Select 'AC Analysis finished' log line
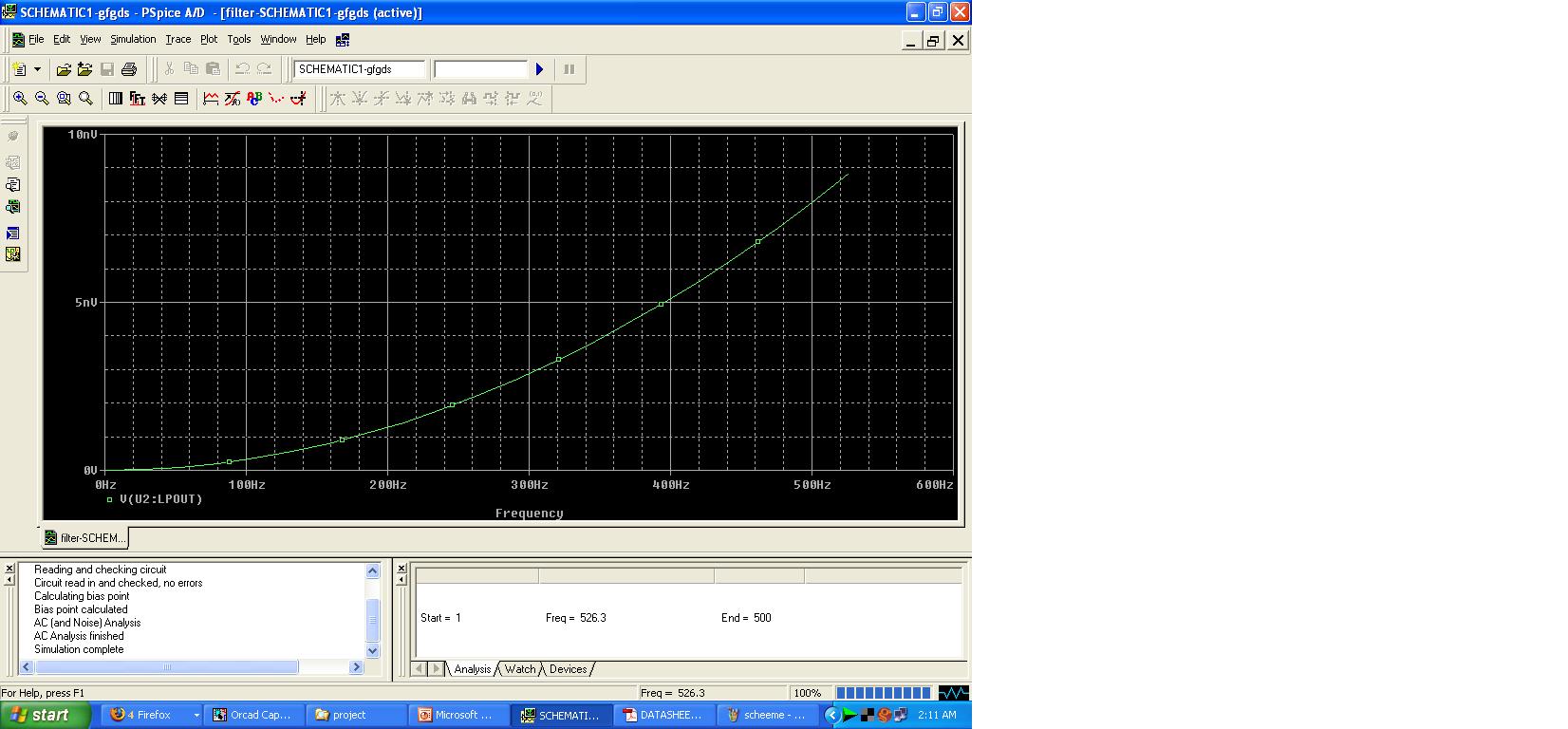Image resolution: width=1568 pixels, height=729 pixels. point(79,636)
